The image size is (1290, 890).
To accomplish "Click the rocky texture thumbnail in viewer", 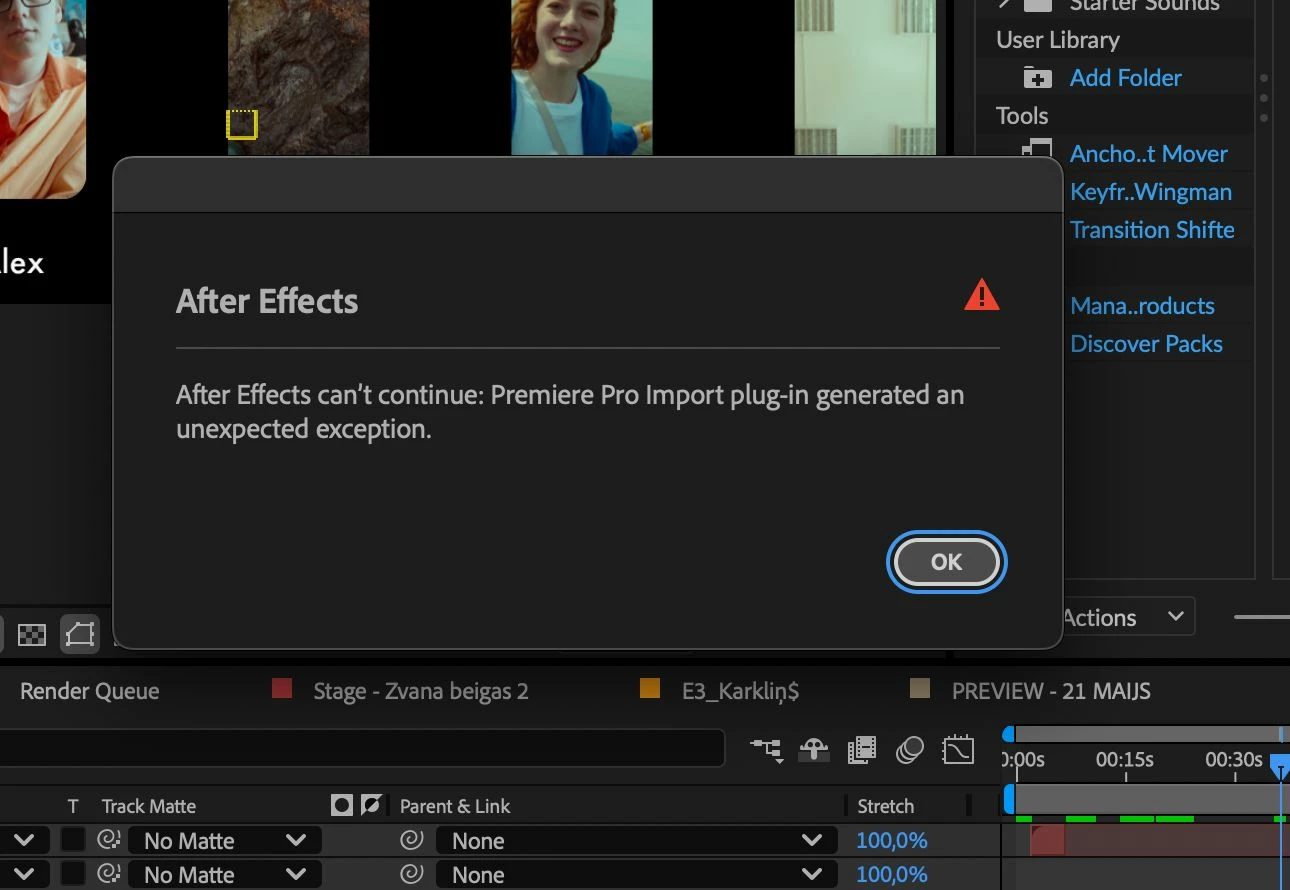I will 298,77.
